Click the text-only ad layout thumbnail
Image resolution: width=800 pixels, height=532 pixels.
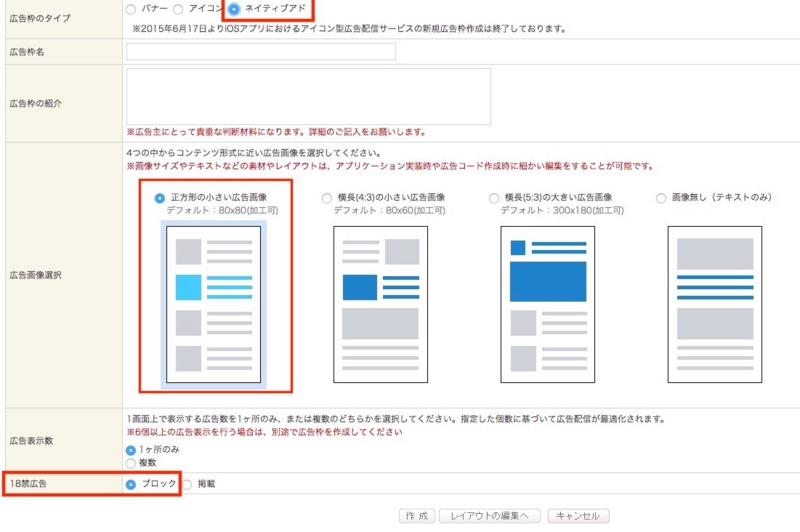click(x=715, y=305)
